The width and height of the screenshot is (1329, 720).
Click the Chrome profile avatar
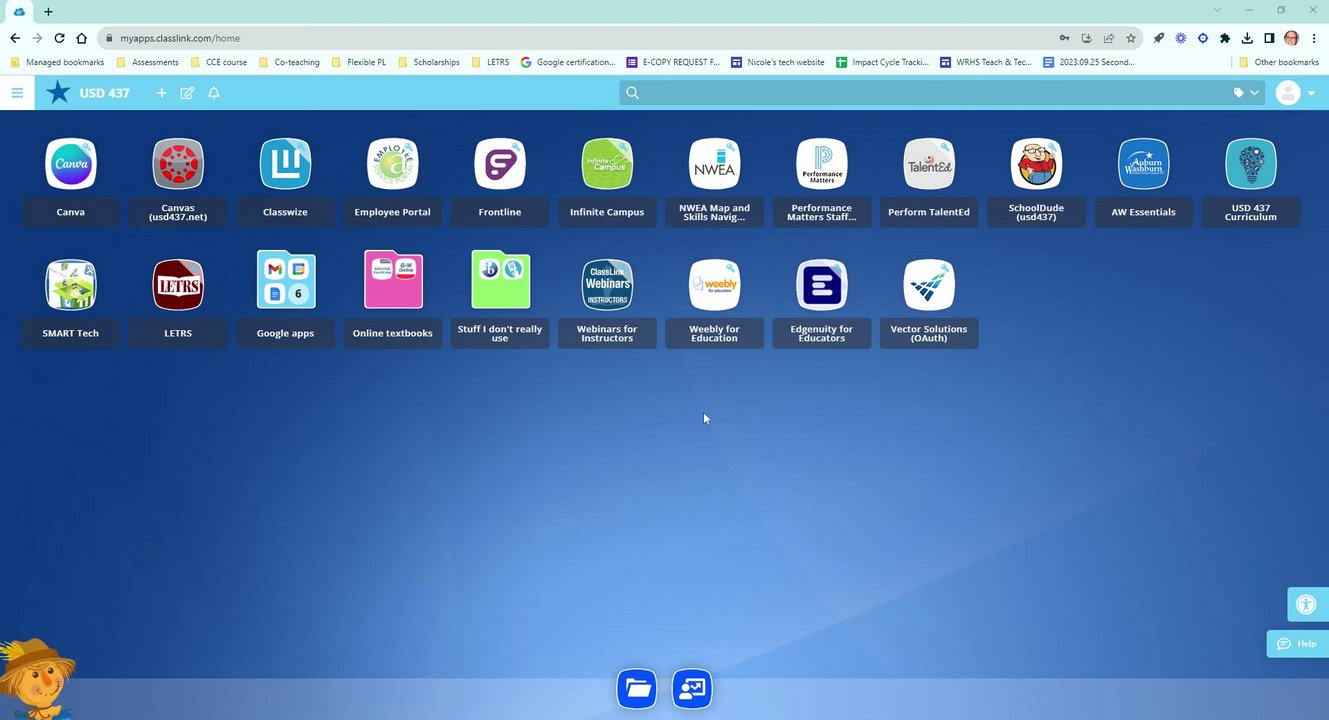pos(1291,38)
